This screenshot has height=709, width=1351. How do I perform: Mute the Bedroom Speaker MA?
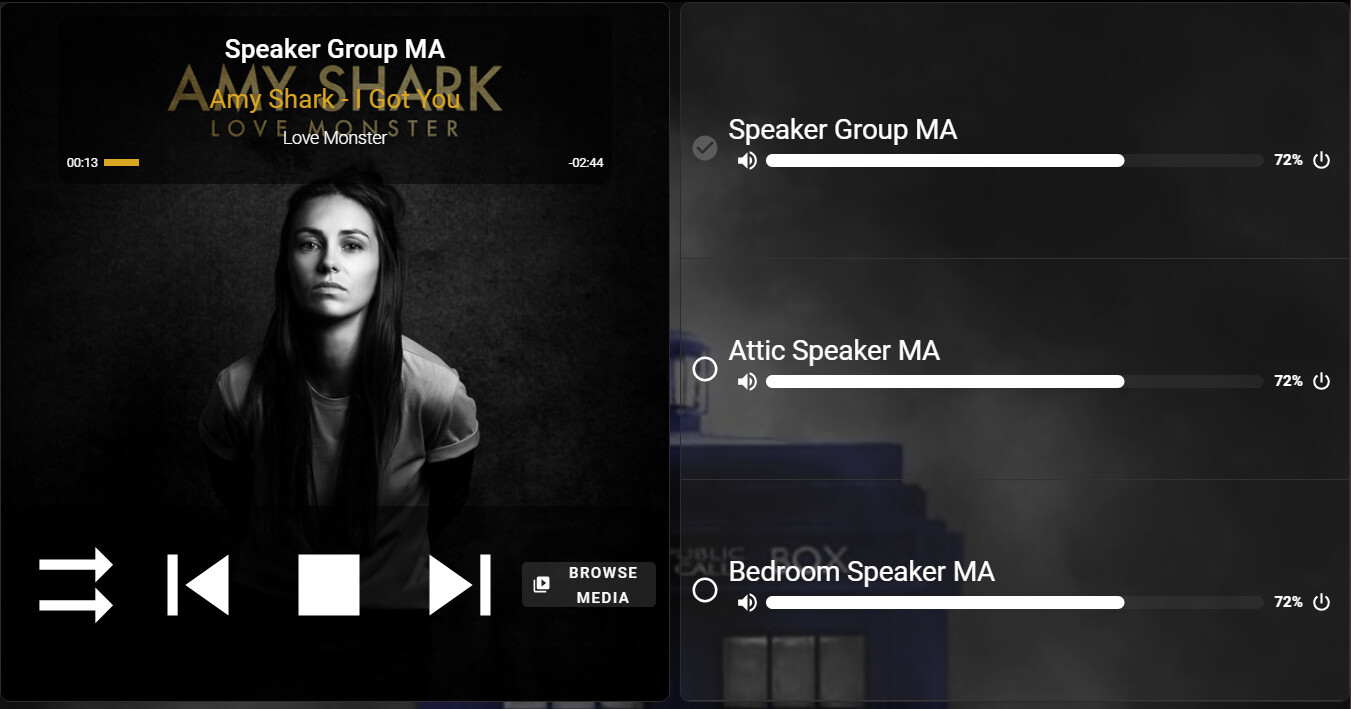point(747,602)
